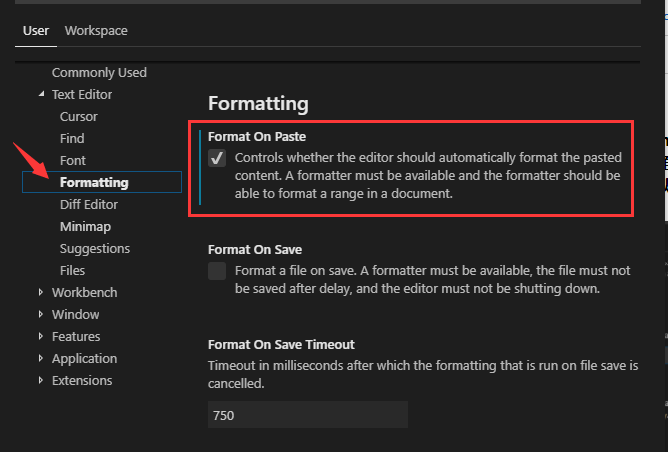Open the Cursor settings category

[x=79, y=116]
